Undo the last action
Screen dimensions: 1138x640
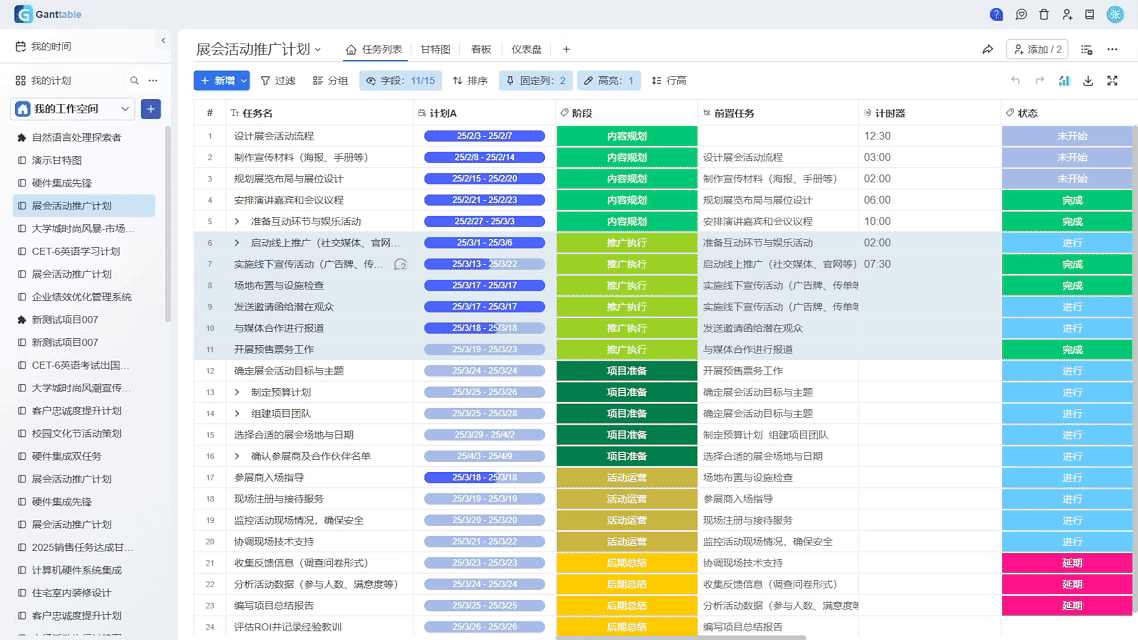pyautogui.click(x=1016, y=80)
